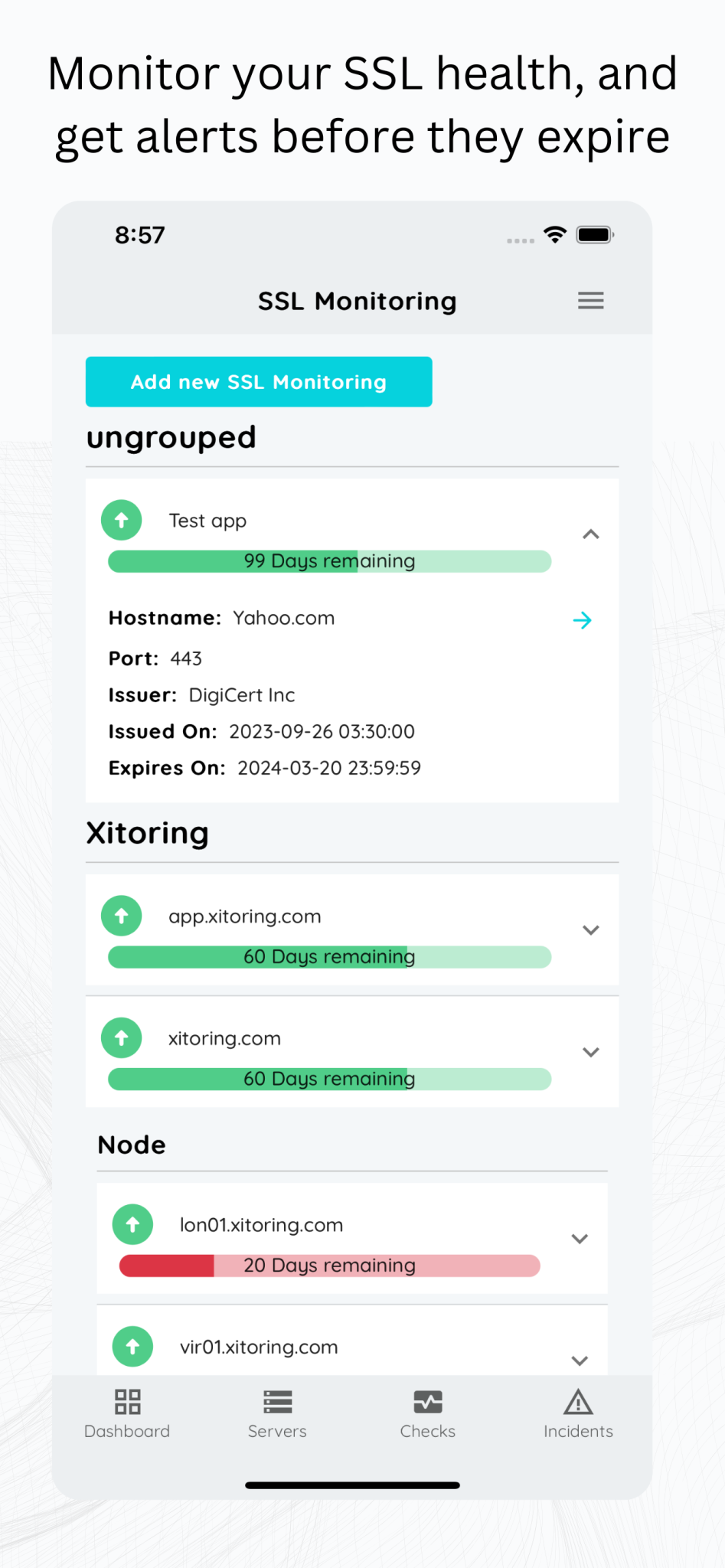This screenshot has height=1568, width=725.
Task: Tap the 99 Days remaining progress bar
Action: tap(329, 560)
